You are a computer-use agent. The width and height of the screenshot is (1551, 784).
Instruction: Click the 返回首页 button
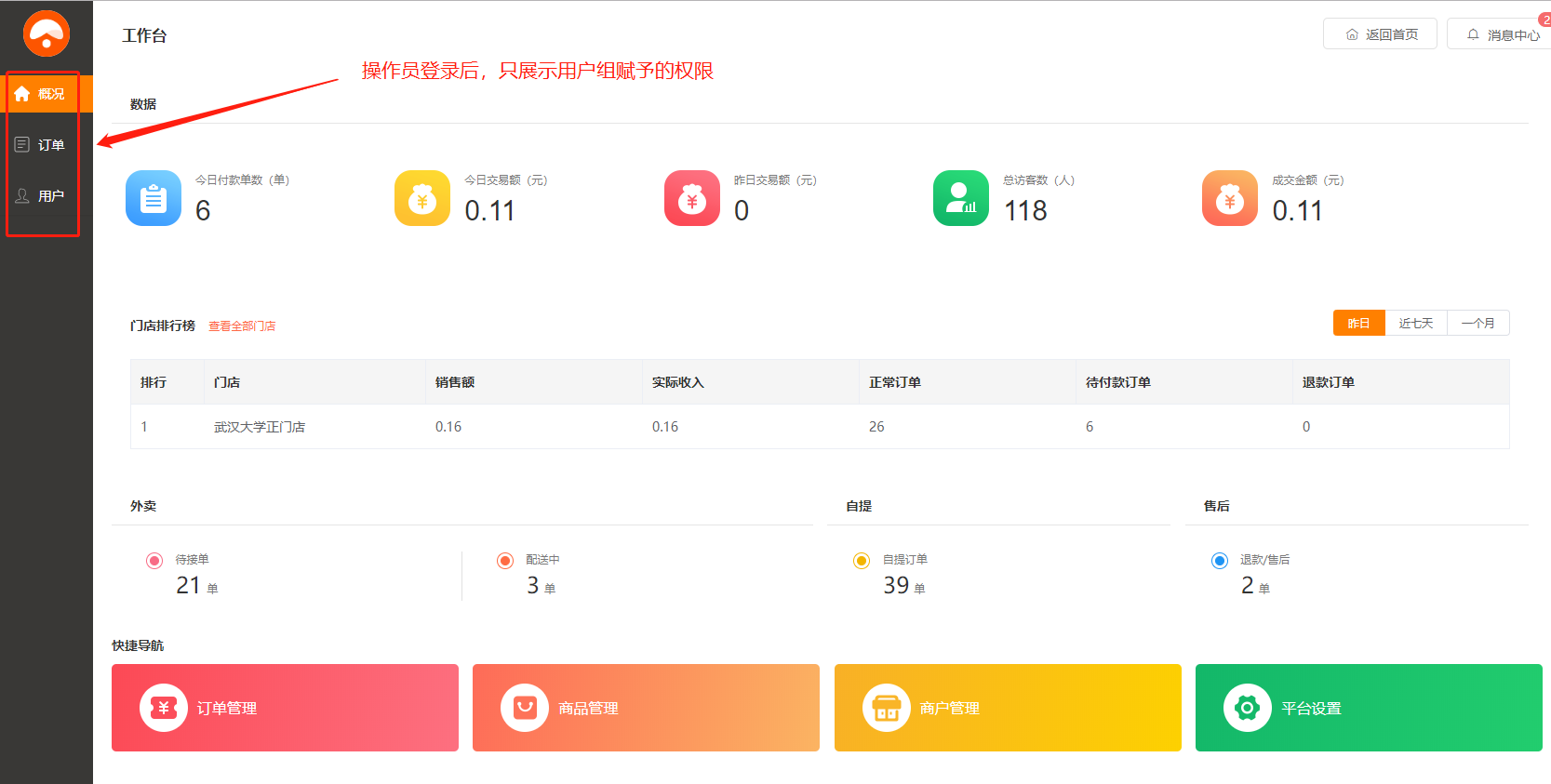point(1380,34)
